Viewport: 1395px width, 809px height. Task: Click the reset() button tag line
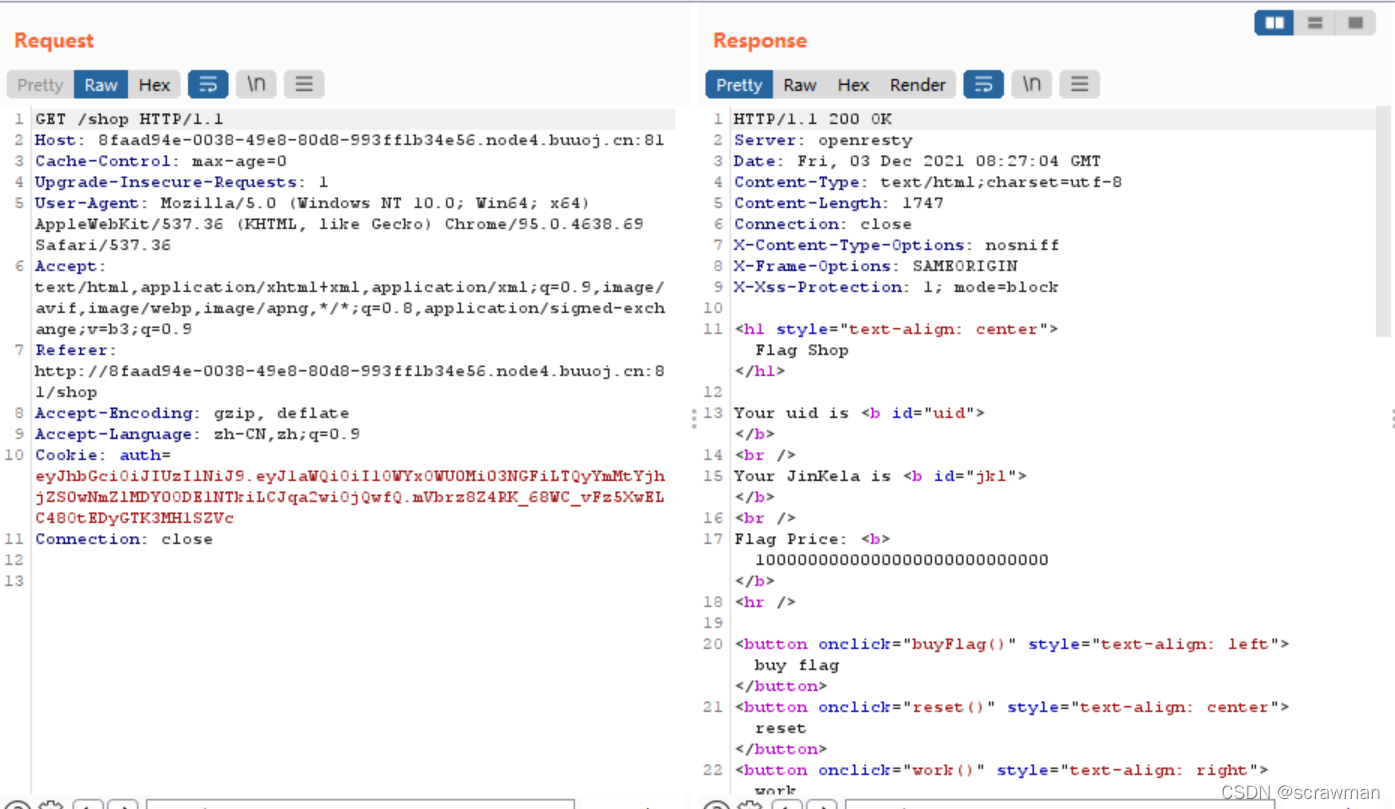[x=1012, y=707]
